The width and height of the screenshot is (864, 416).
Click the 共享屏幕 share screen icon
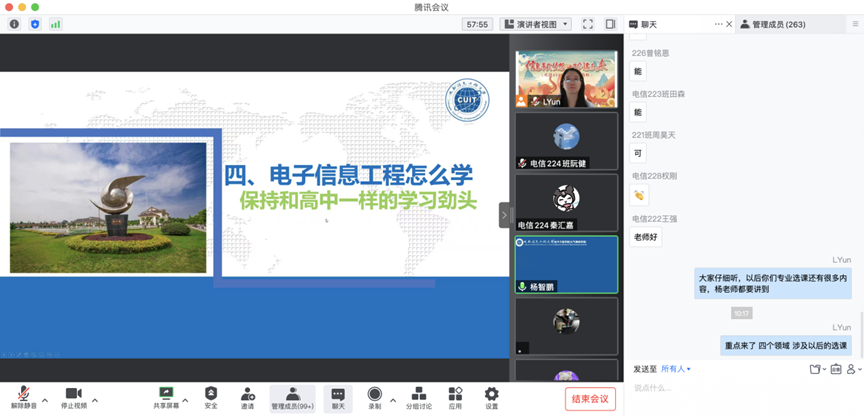(x=166, y=394)
